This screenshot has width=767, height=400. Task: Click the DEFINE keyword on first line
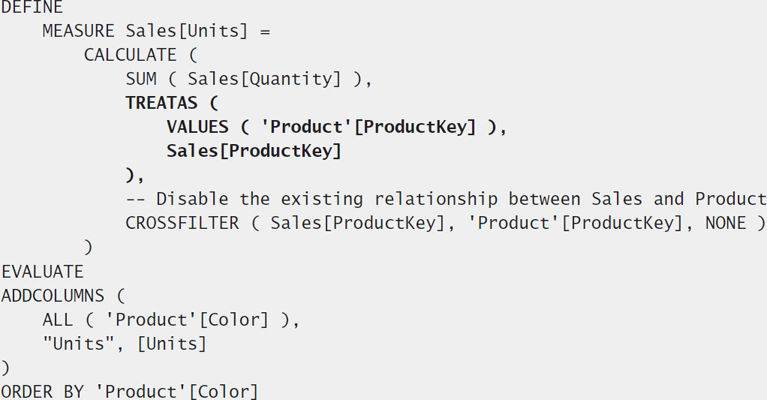click(32, 7)
